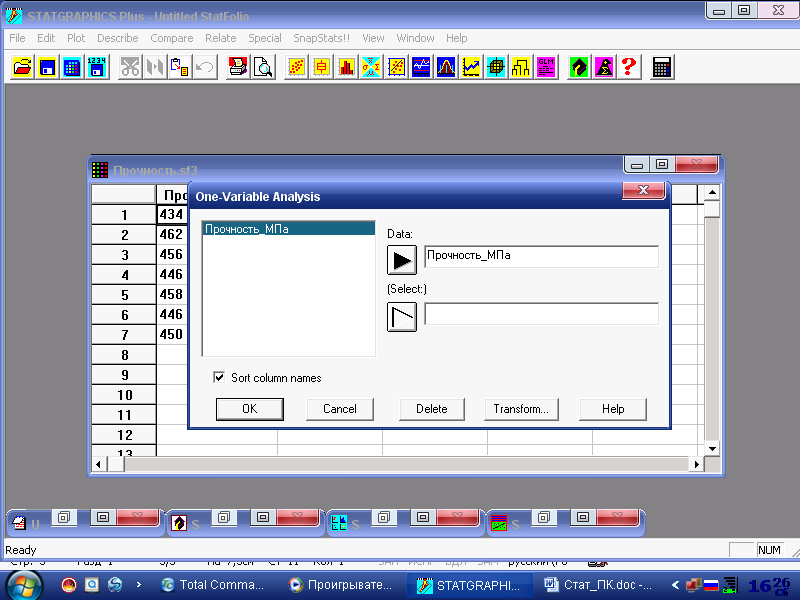Open the red histogram bars icon
Viewport: 800px width, 600px height.
[346, 67]
